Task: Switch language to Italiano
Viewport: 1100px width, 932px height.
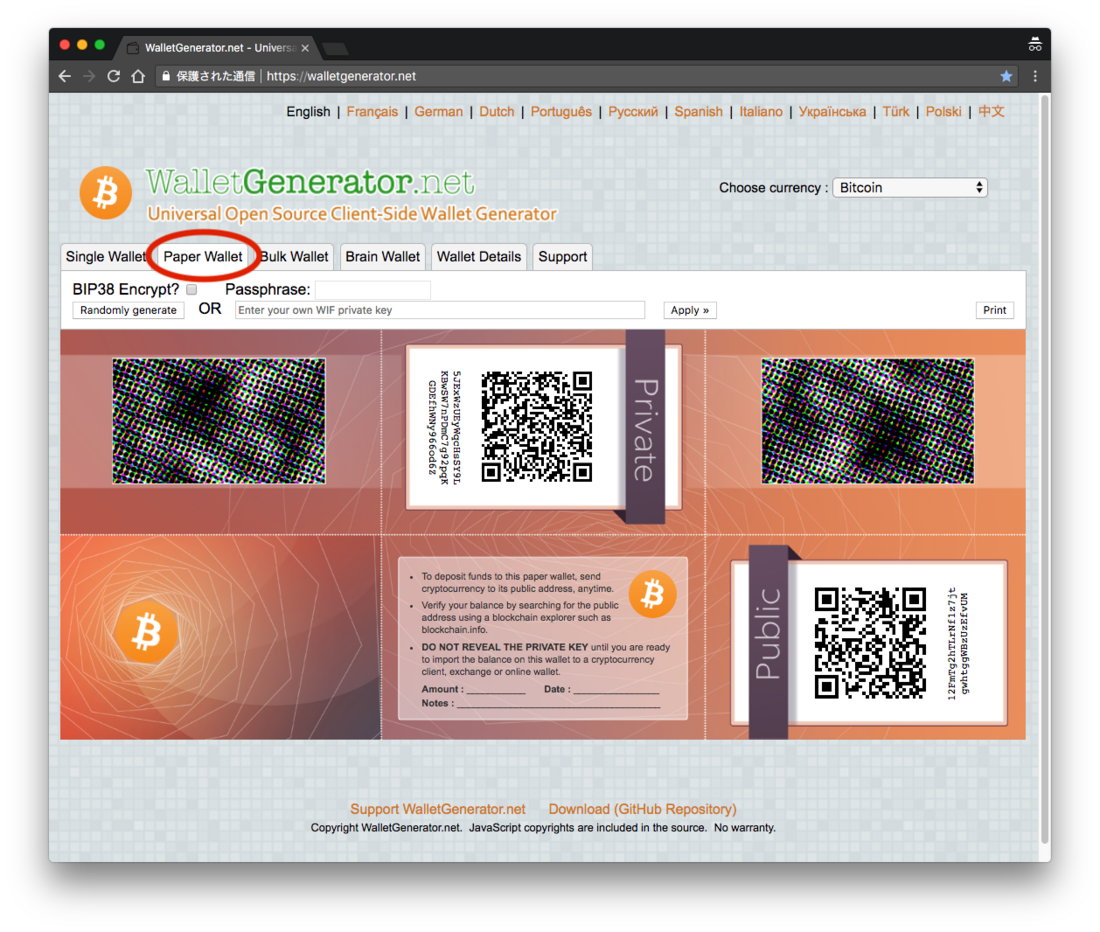Action: click(760, 112)
